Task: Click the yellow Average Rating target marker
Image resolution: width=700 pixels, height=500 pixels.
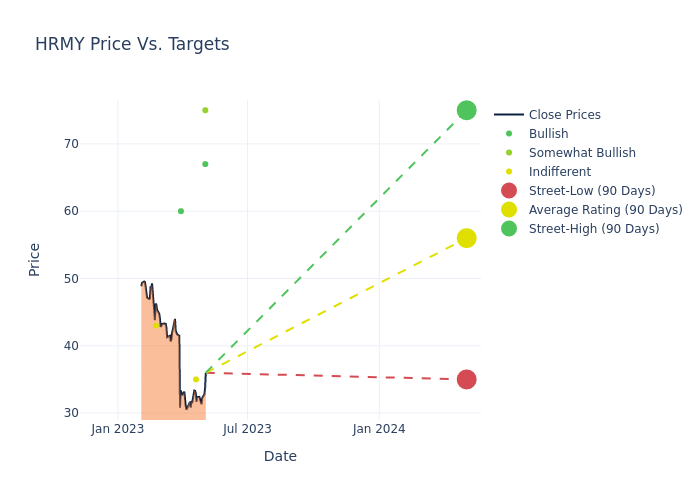Action: pyautogui.click(x=466, y=238)
